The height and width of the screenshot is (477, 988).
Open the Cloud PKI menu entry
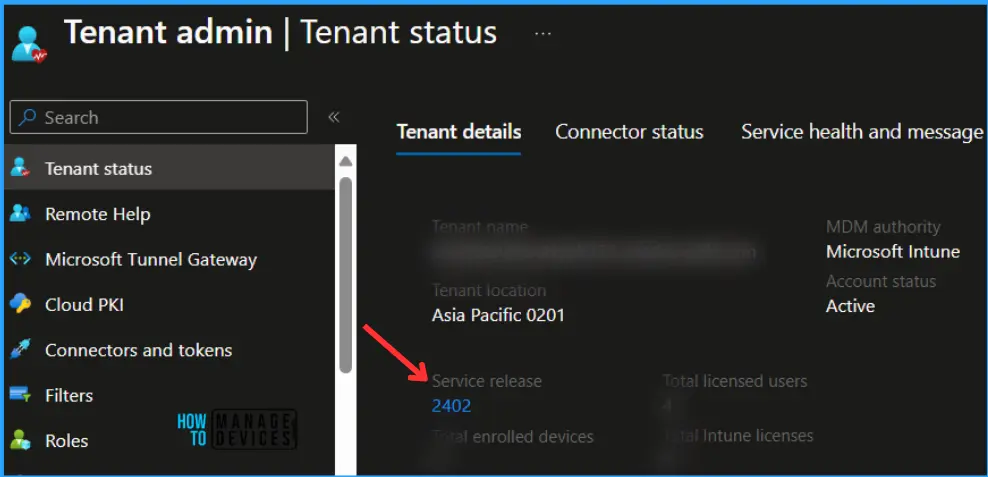[x=84, y=305]
